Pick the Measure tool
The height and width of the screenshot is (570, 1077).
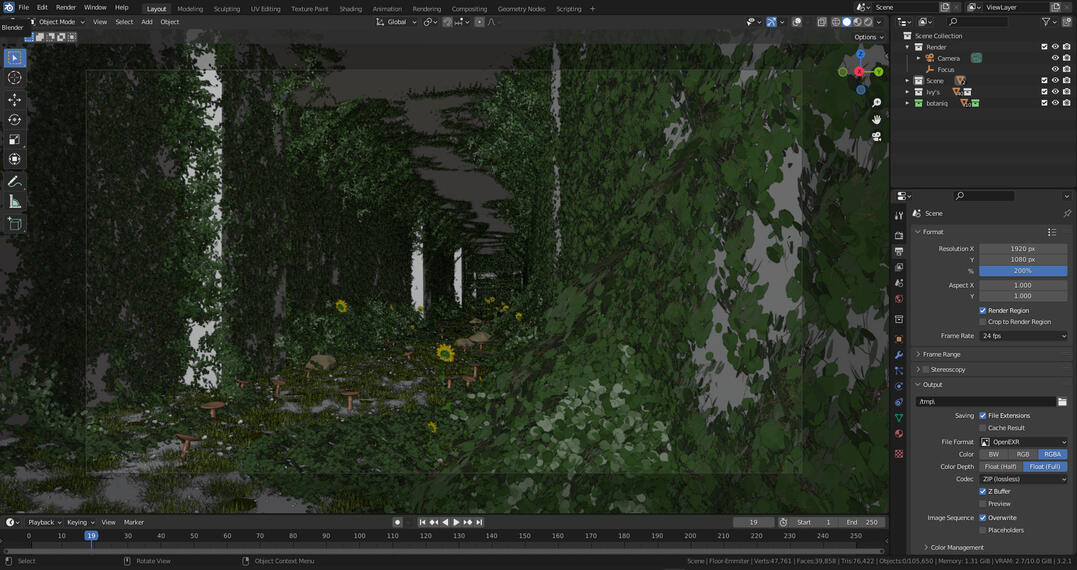(14, 202)
